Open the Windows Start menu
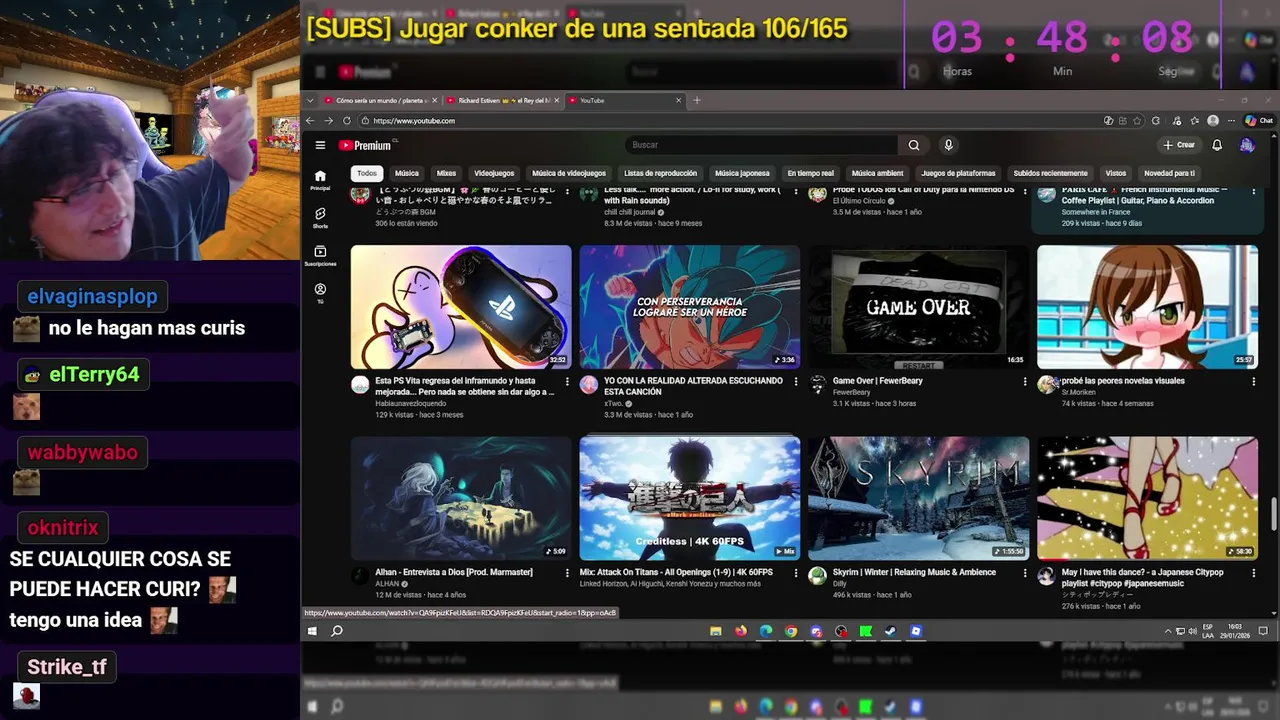Image resolution: width=1280 pixels, height=720 pixels. point(312,631)
